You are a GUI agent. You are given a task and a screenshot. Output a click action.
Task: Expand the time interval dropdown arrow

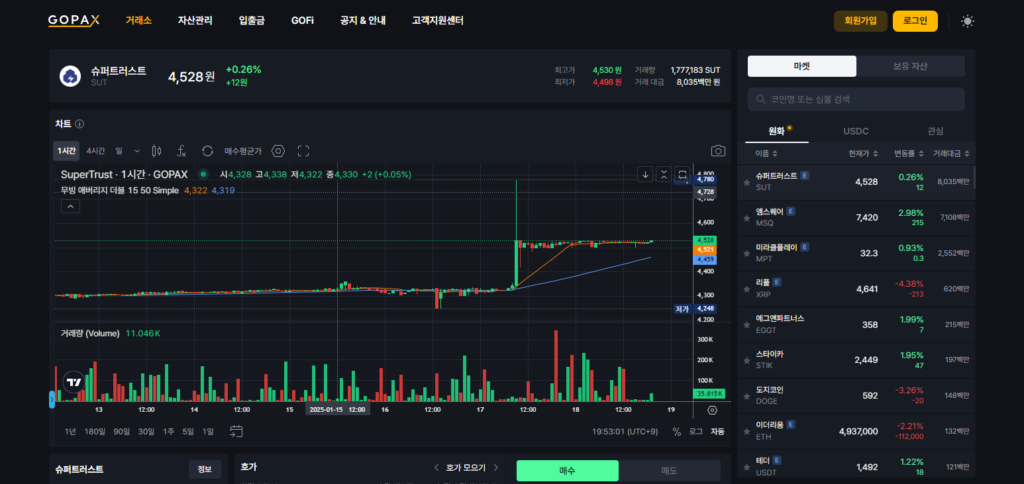tap(137, 151)
